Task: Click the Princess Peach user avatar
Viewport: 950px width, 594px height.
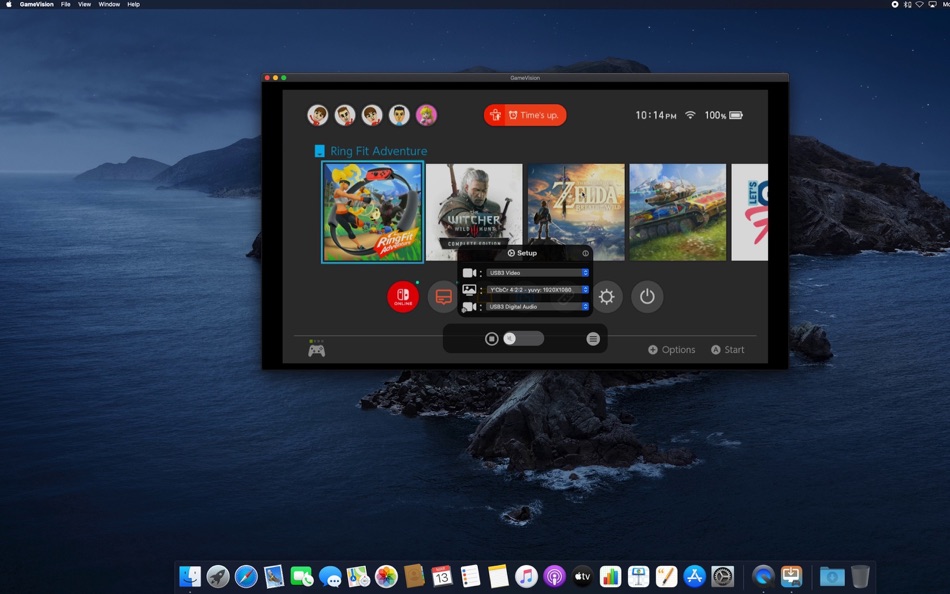Action: [427, 115]
